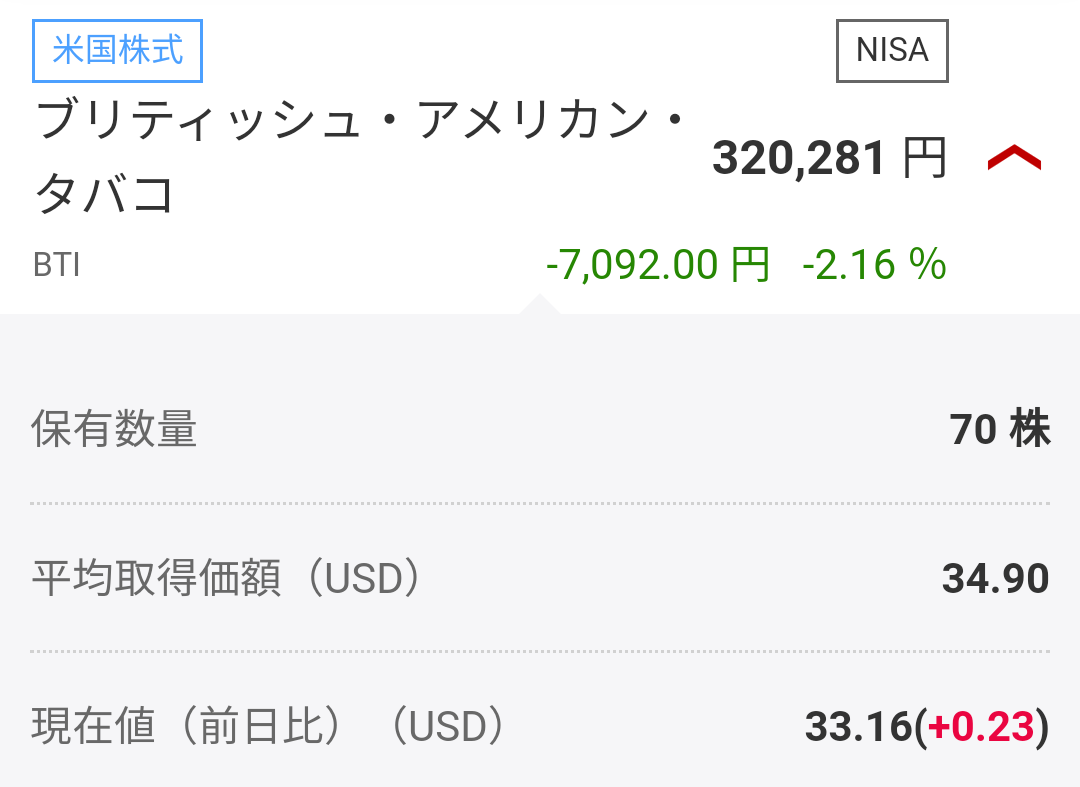
Task: Click the red +0.23 daily change
Action: tap(981, 727)
